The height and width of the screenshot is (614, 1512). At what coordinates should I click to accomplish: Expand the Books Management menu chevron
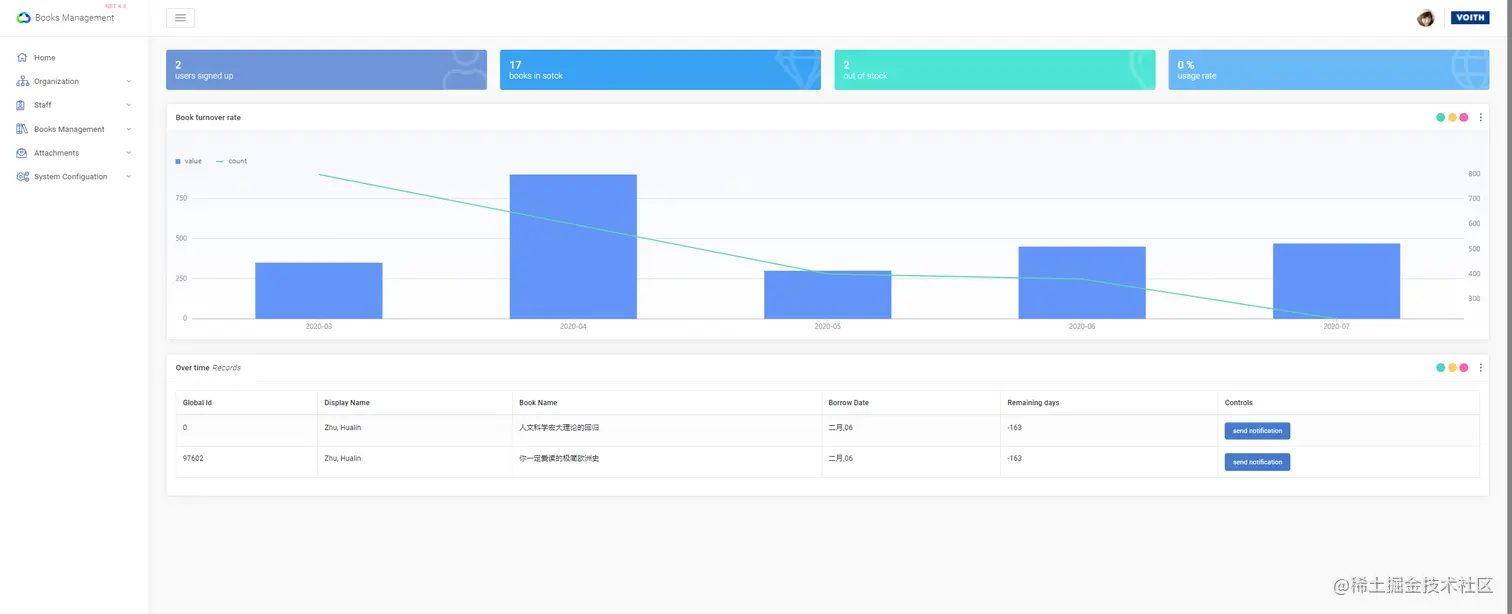tap(129, 129)
